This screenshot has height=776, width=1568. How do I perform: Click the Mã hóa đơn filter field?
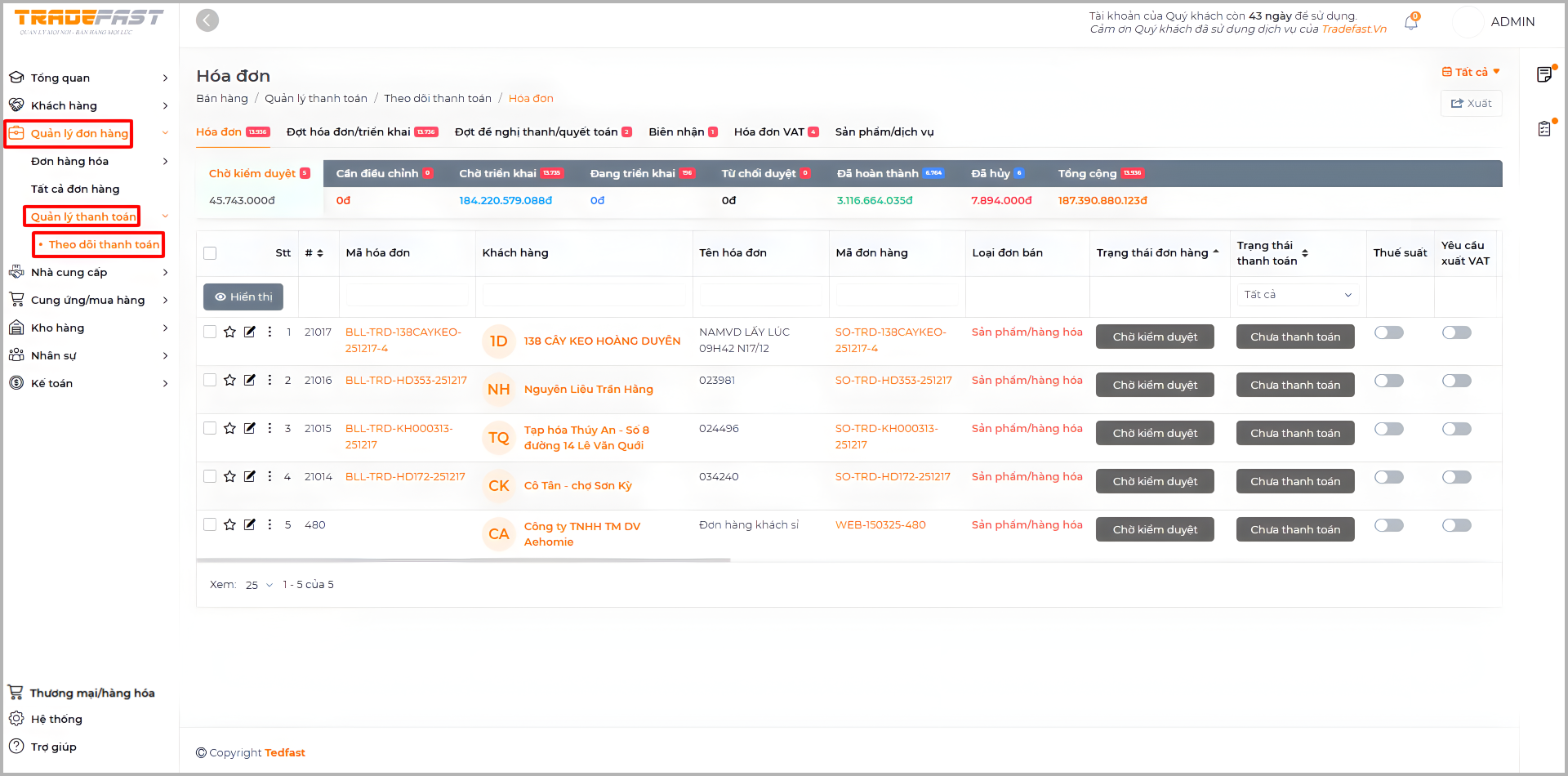click(x=407, y=295)
